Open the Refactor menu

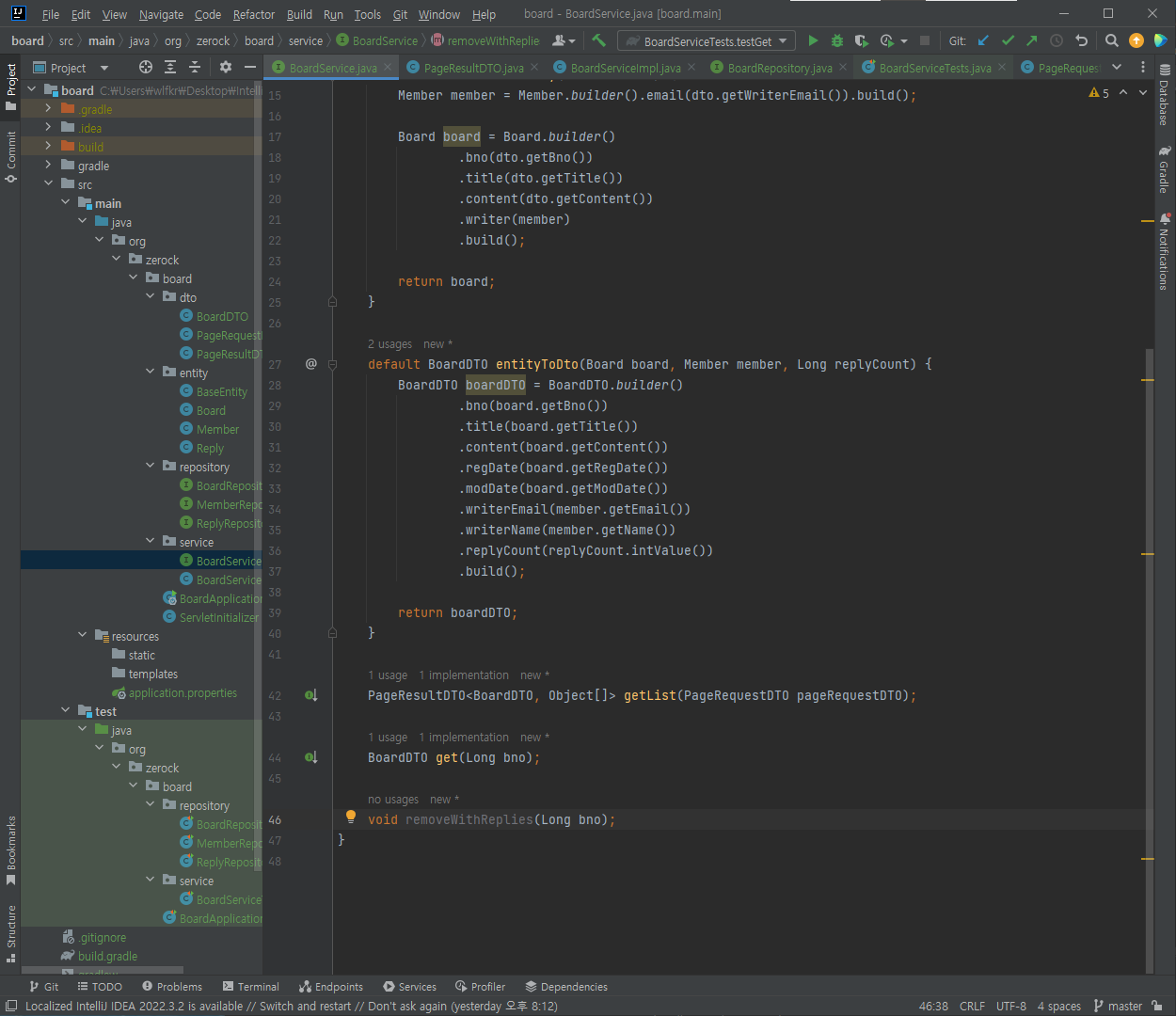(254, 14)
